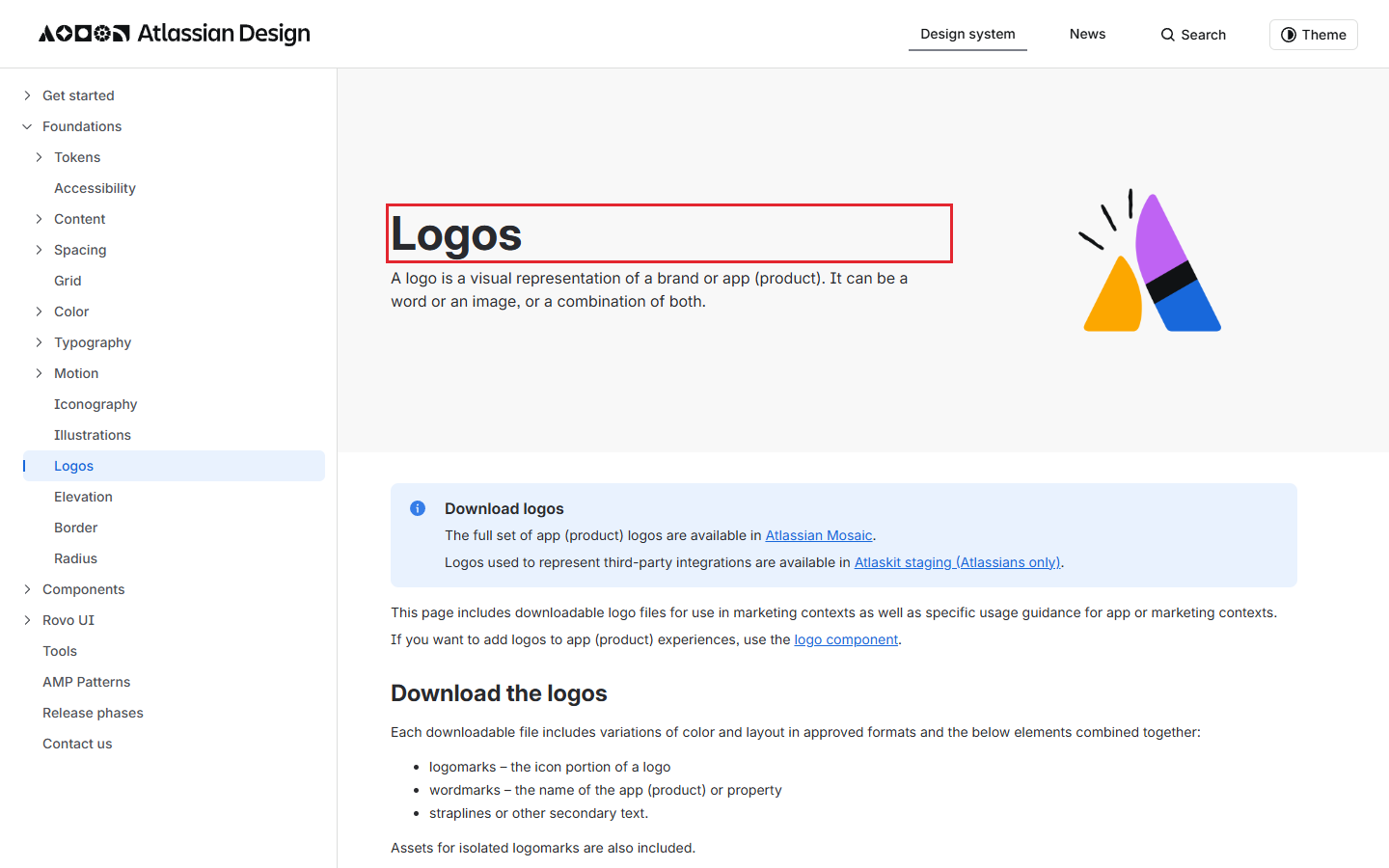Viewport: 1389px width, 868px height.
Task: Expand the Color chevron
Action: (39, 312)
